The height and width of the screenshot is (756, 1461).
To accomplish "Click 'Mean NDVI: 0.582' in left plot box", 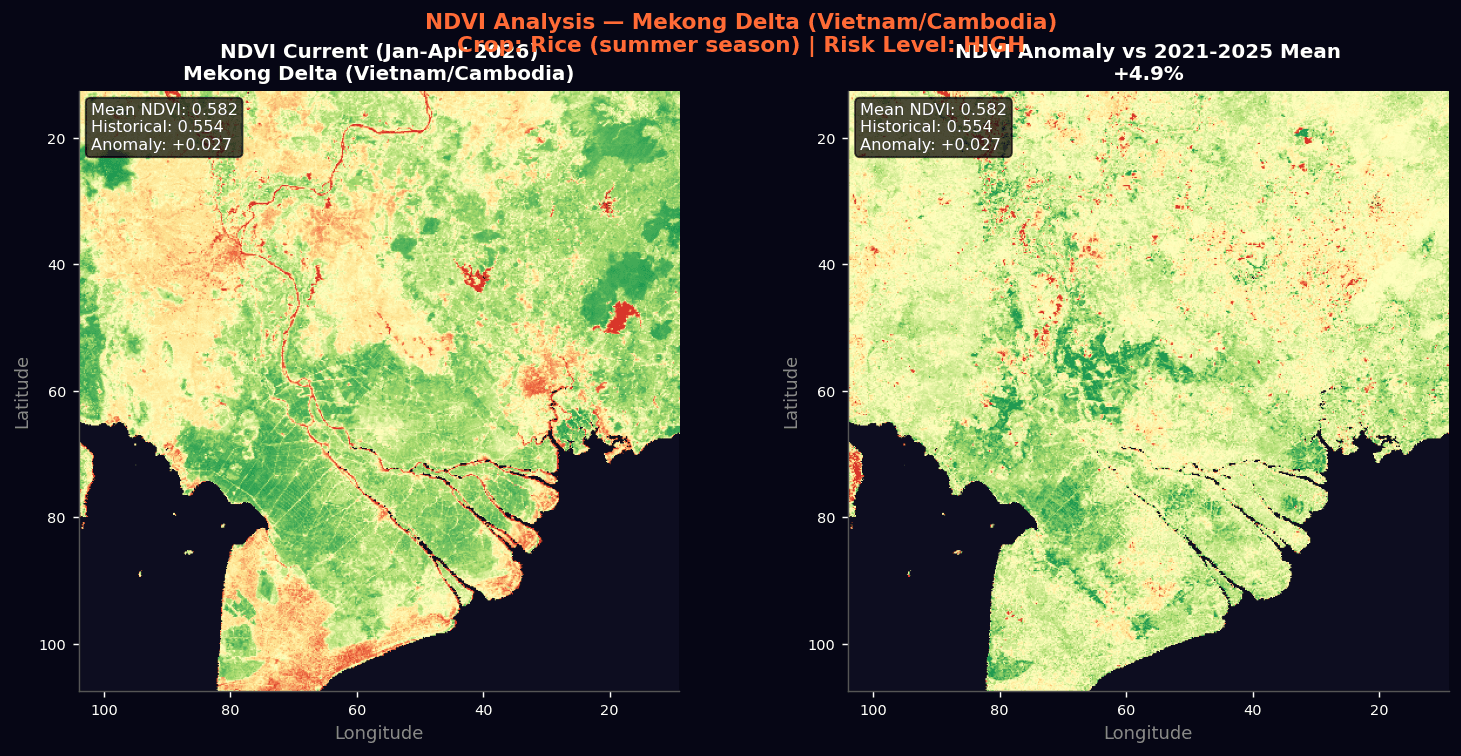I will 164,110.
